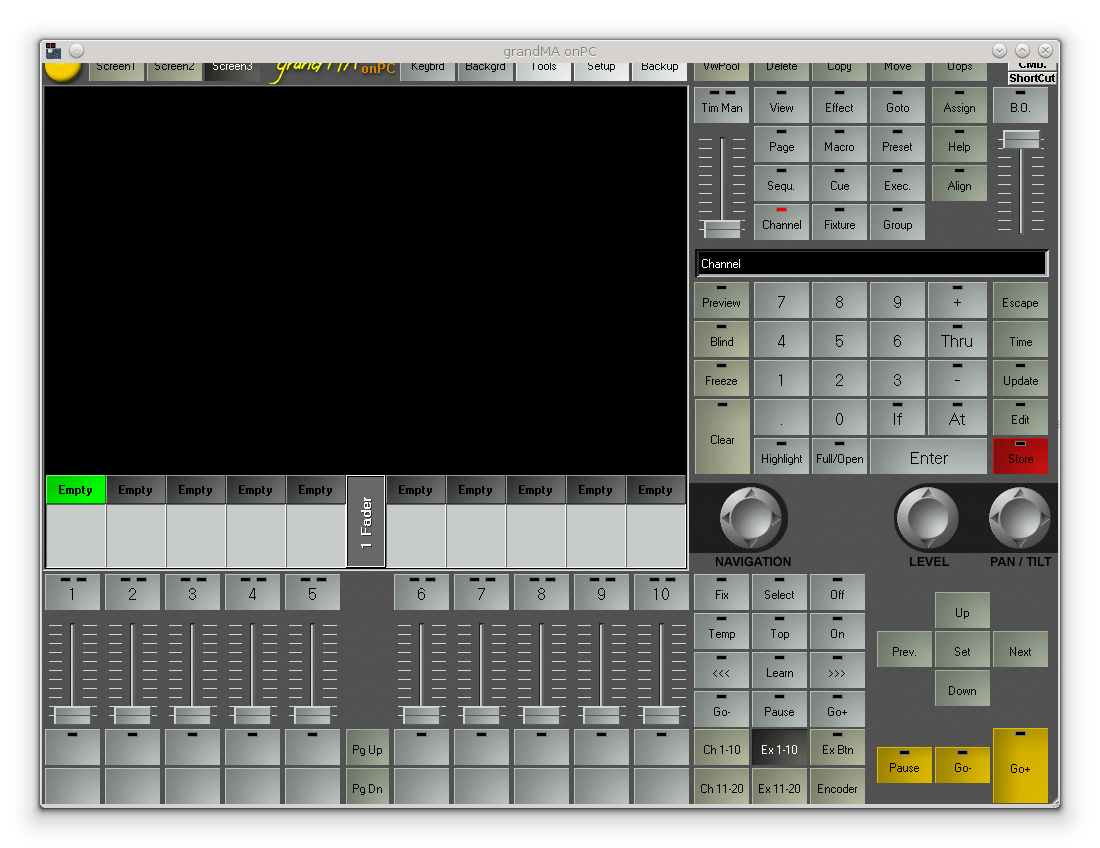Screen dimensions: 1100x848
Task: Click the Assign key
Action: tap(959, 105)
